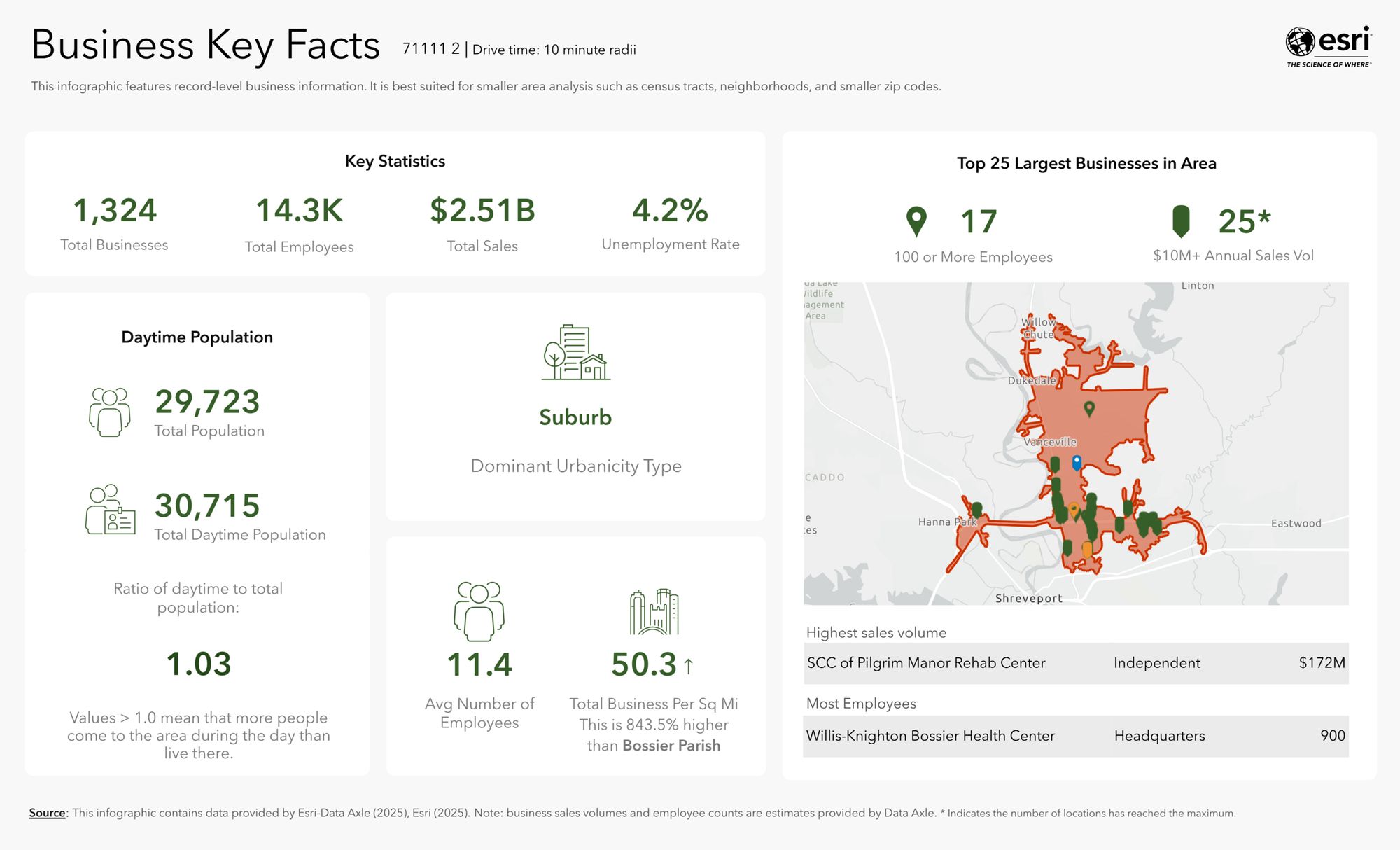1400x850 pixels.
Task: Click the up arrow next to 50.3
Action: (x=688, y=665)
